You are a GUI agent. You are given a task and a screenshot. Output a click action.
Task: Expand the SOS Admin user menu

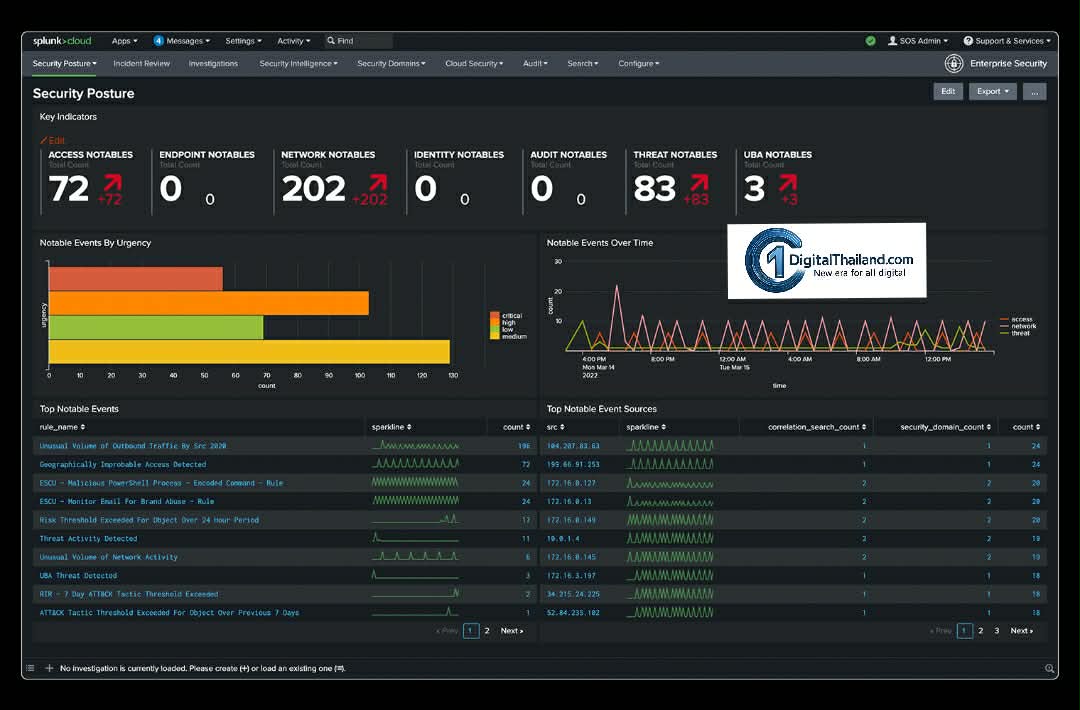point(918,41)
